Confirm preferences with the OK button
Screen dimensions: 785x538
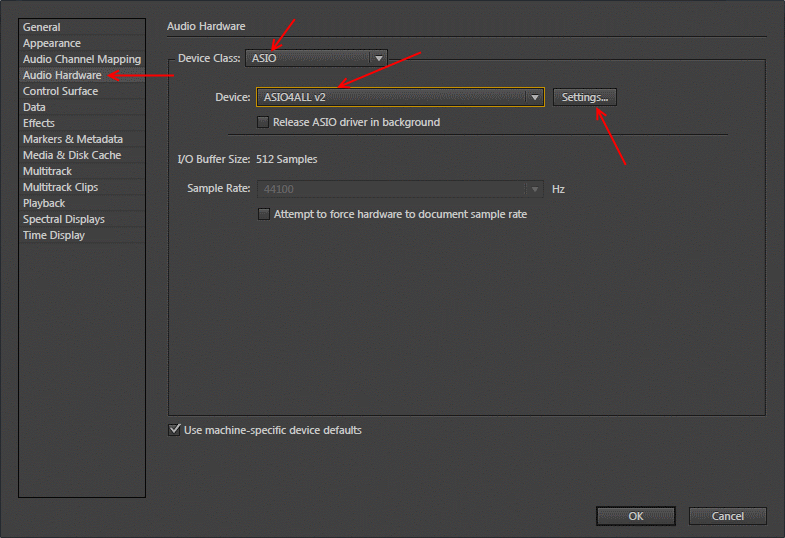635,516
